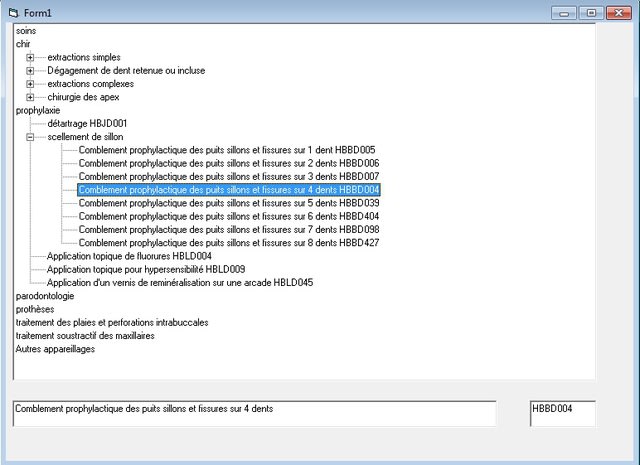Viewport: 640px width, 465px height.
Task: Click the Form1 window title icon
Action: point(13,11)
